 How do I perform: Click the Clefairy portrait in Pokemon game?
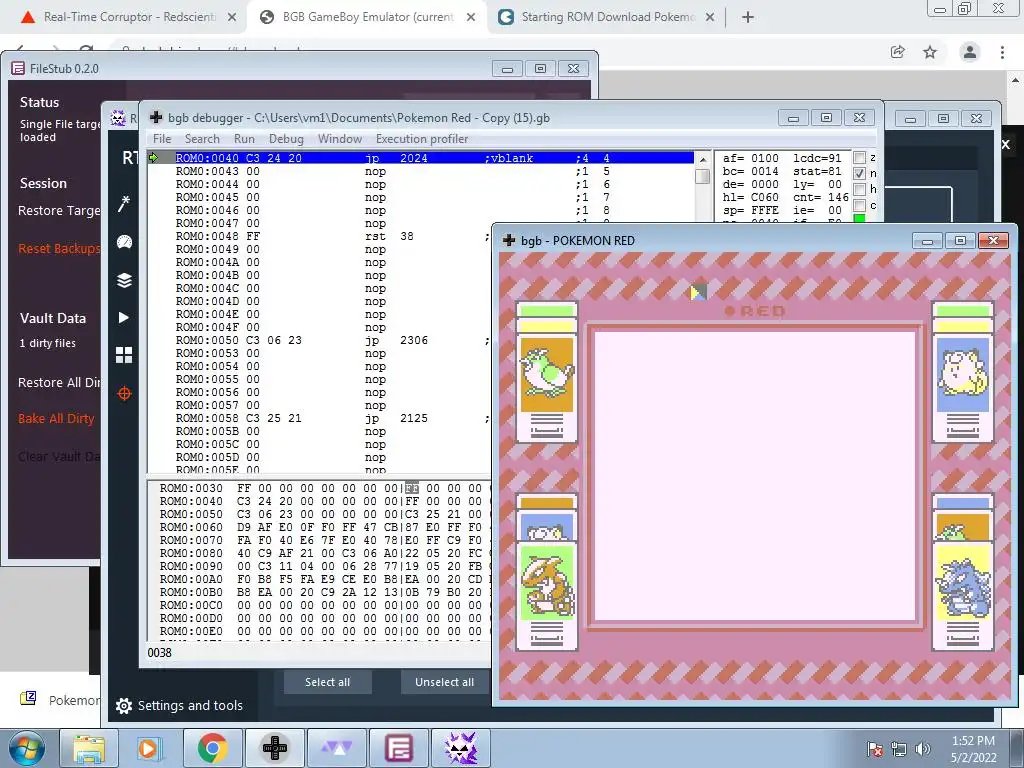click(963, 374)
